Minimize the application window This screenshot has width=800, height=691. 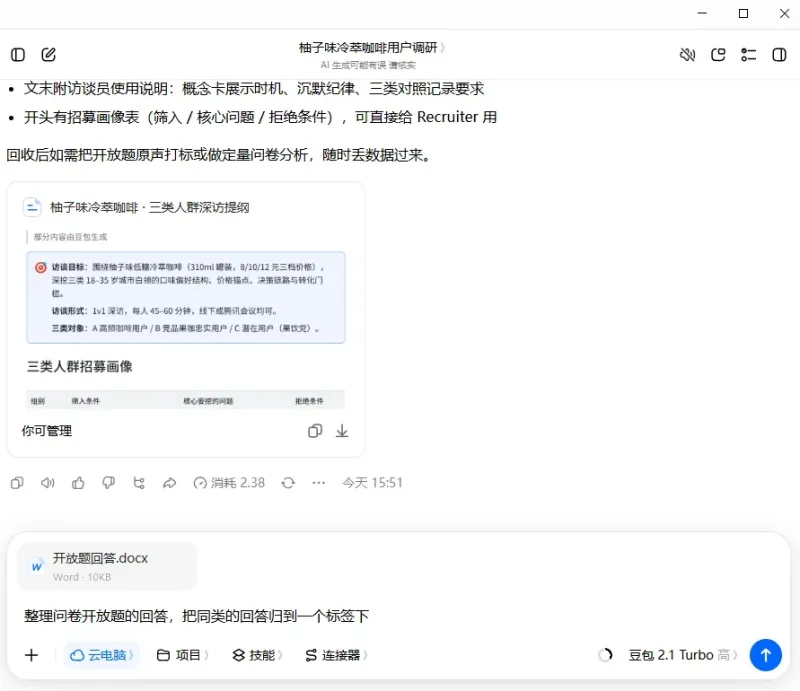coord(703,13)
